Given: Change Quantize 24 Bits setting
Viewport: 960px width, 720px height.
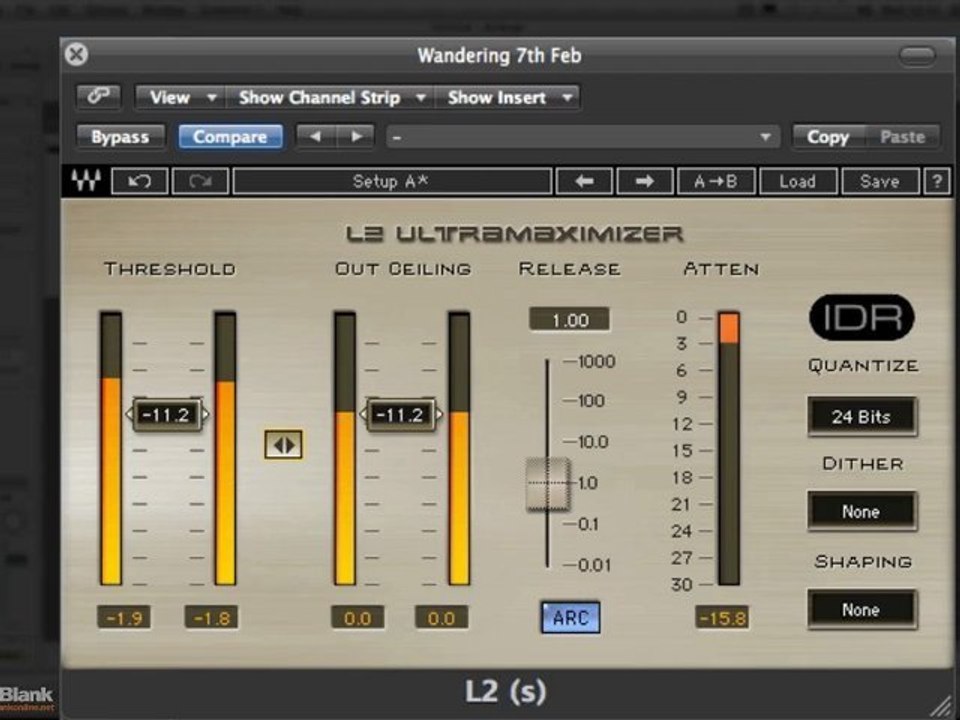Looking at the screenshot, I should click(x=861, y=417).
